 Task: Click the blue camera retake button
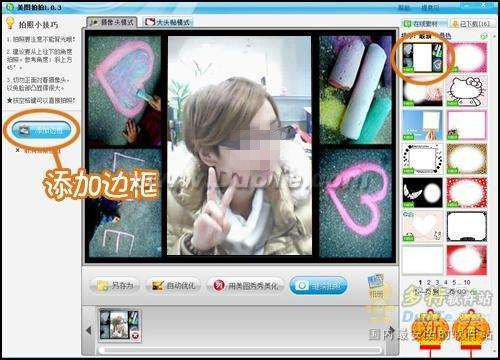(x=318, y=285)
